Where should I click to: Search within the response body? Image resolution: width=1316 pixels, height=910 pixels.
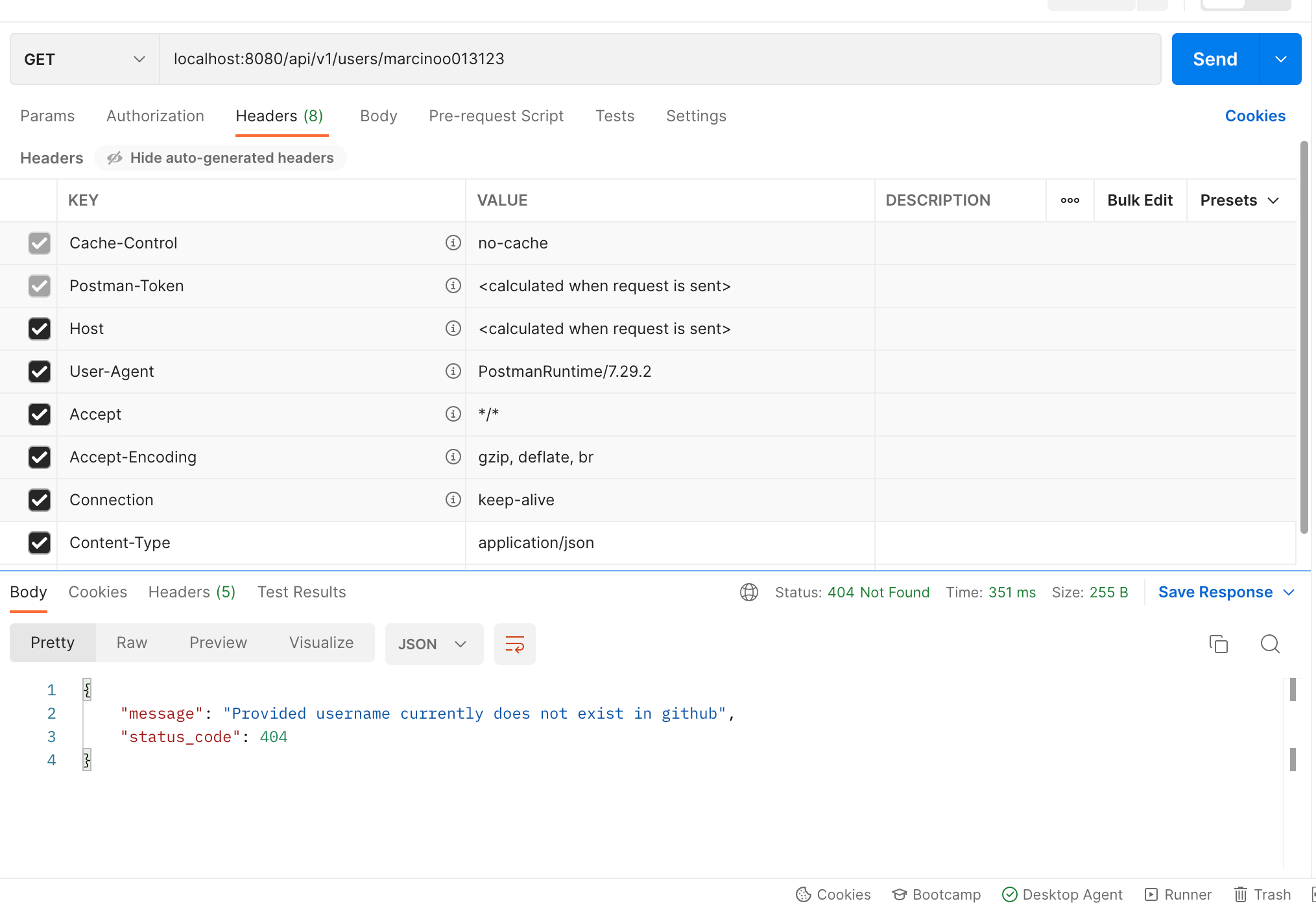pos(1269,643)
